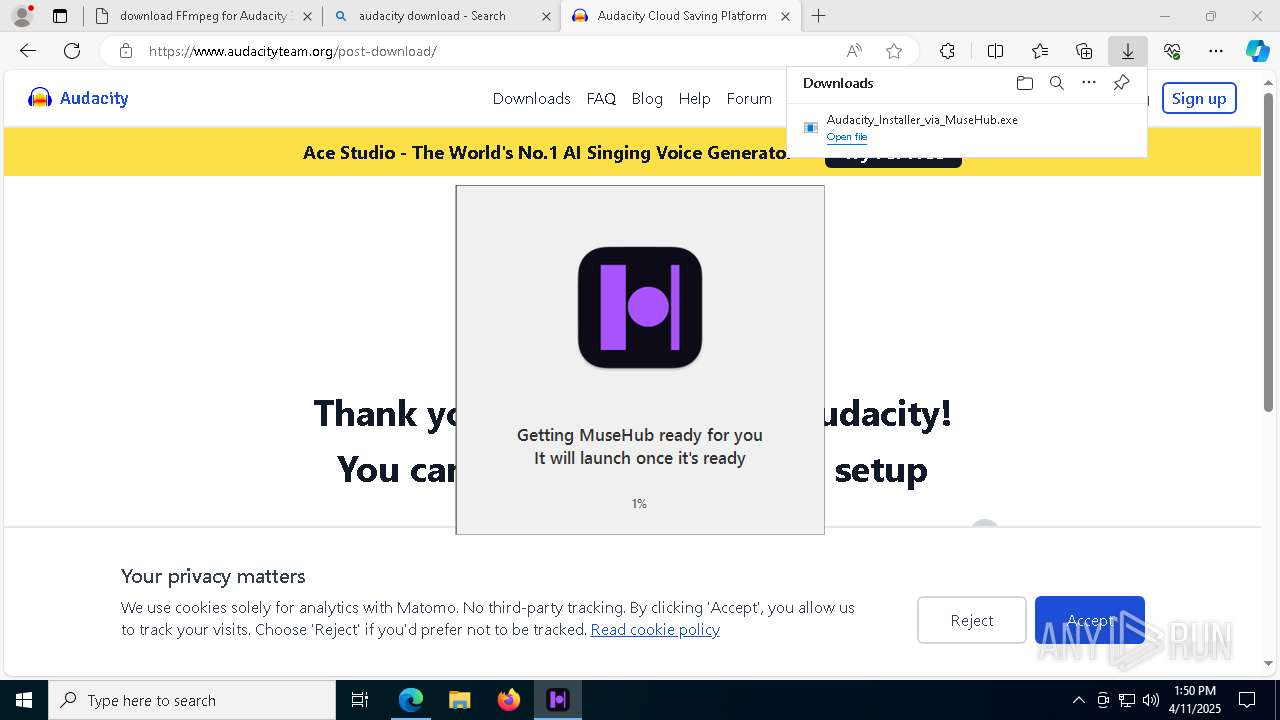Select the MuseHub installer taskbar icon
The image size is (1280, 720).
point(558,700)
